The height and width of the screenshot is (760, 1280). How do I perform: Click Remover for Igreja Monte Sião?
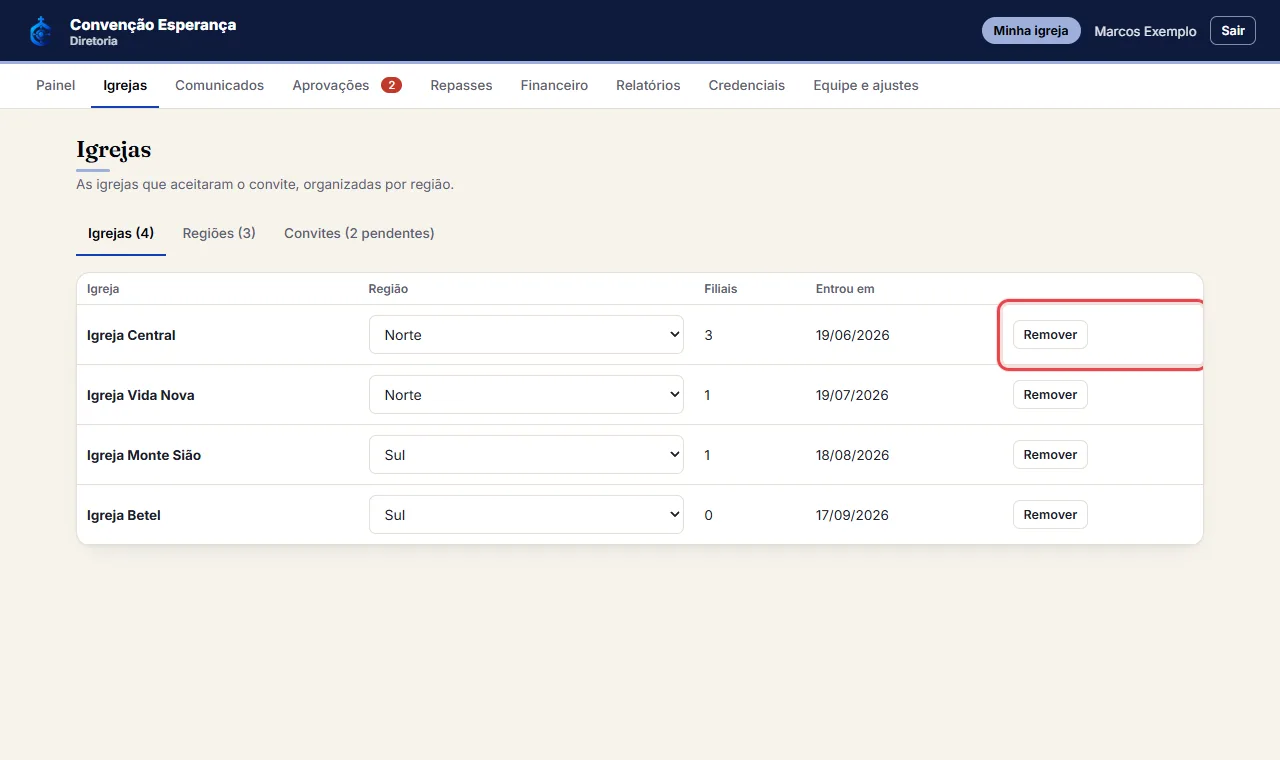pyautogui.click(x=1050, y=455)
